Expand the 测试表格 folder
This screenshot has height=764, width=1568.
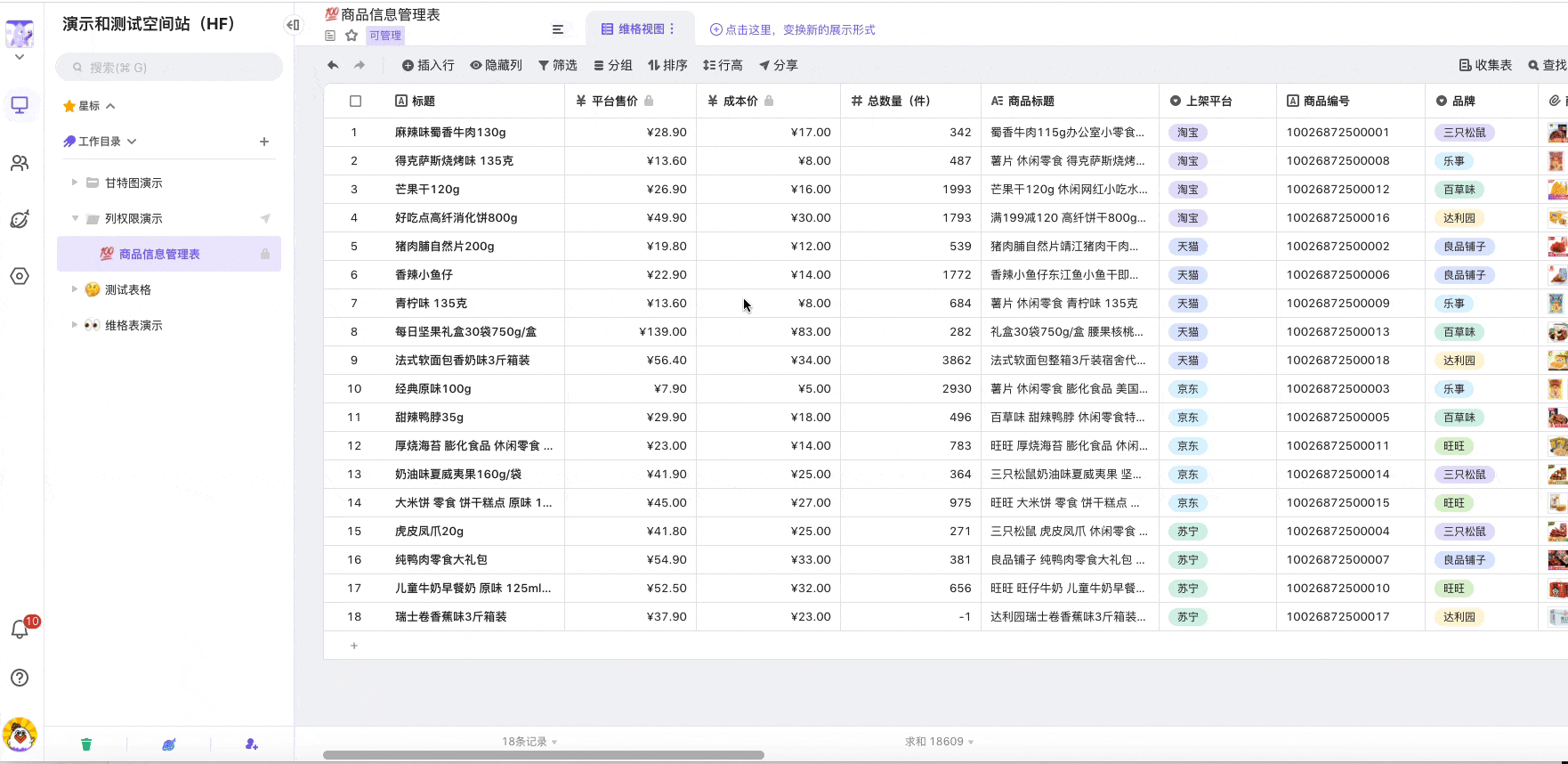75,289
